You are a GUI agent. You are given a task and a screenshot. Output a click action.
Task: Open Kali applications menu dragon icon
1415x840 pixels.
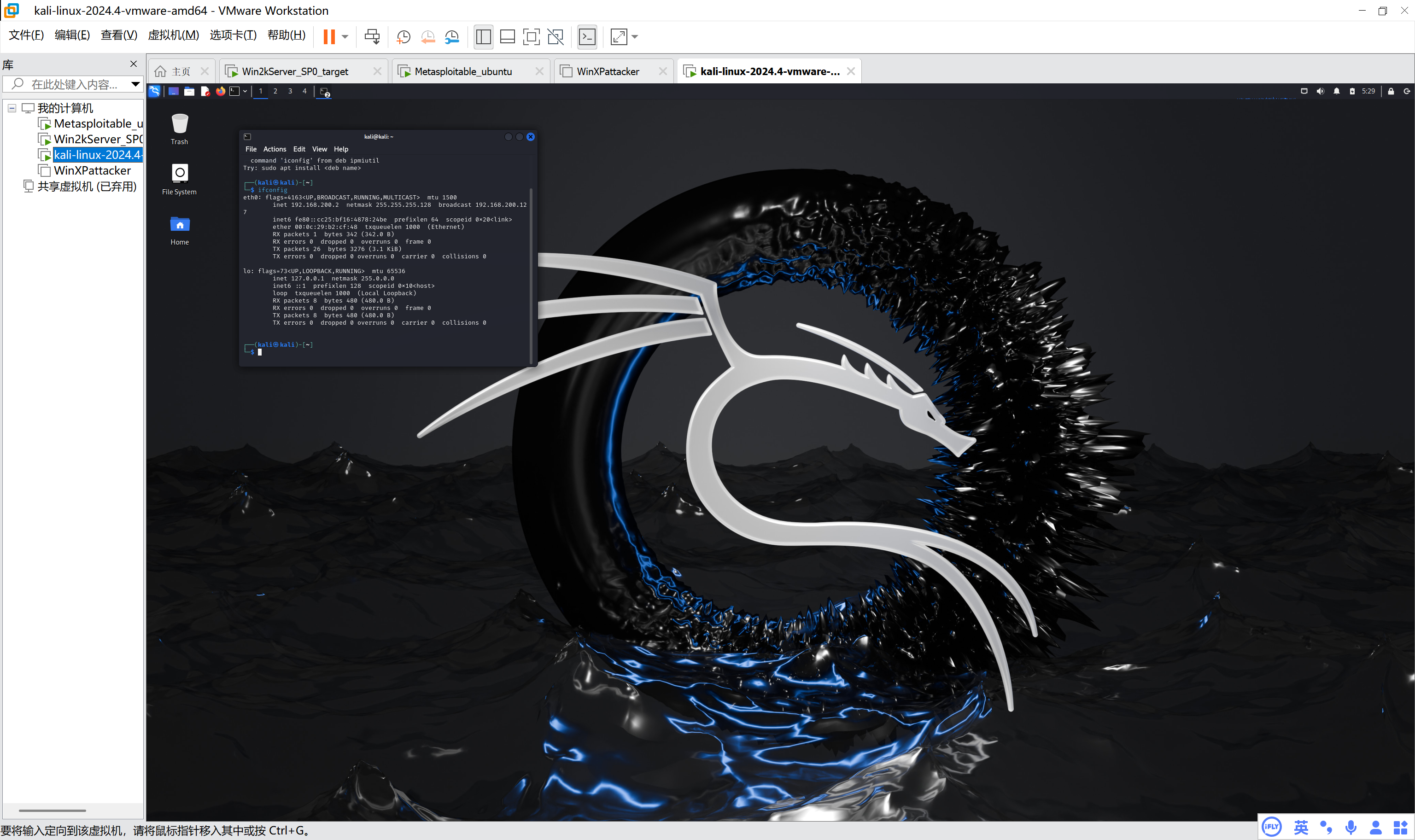(154, 91)
